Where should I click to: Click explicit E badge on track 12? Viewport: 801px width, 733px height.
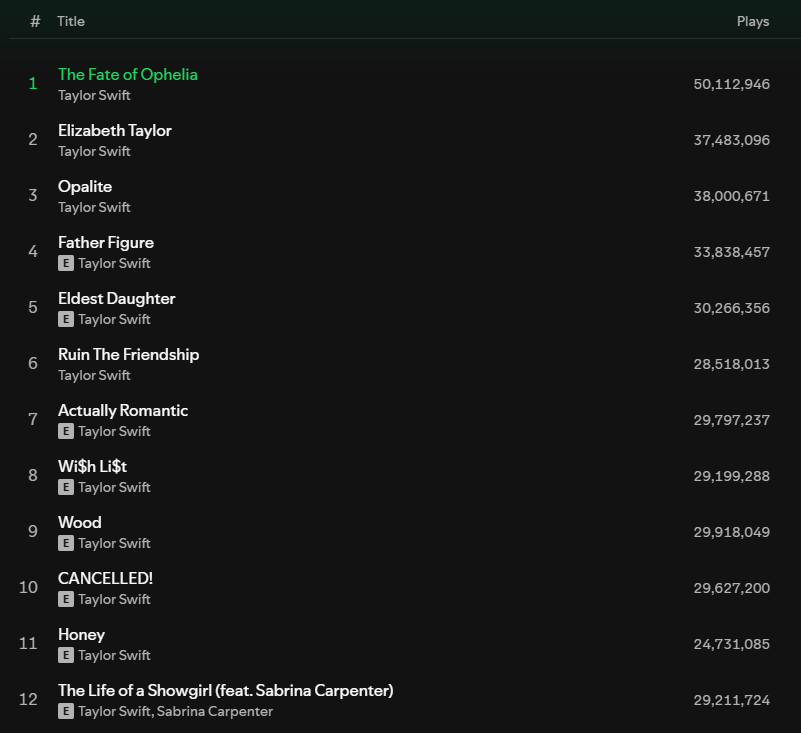click(x=65, y=712)
